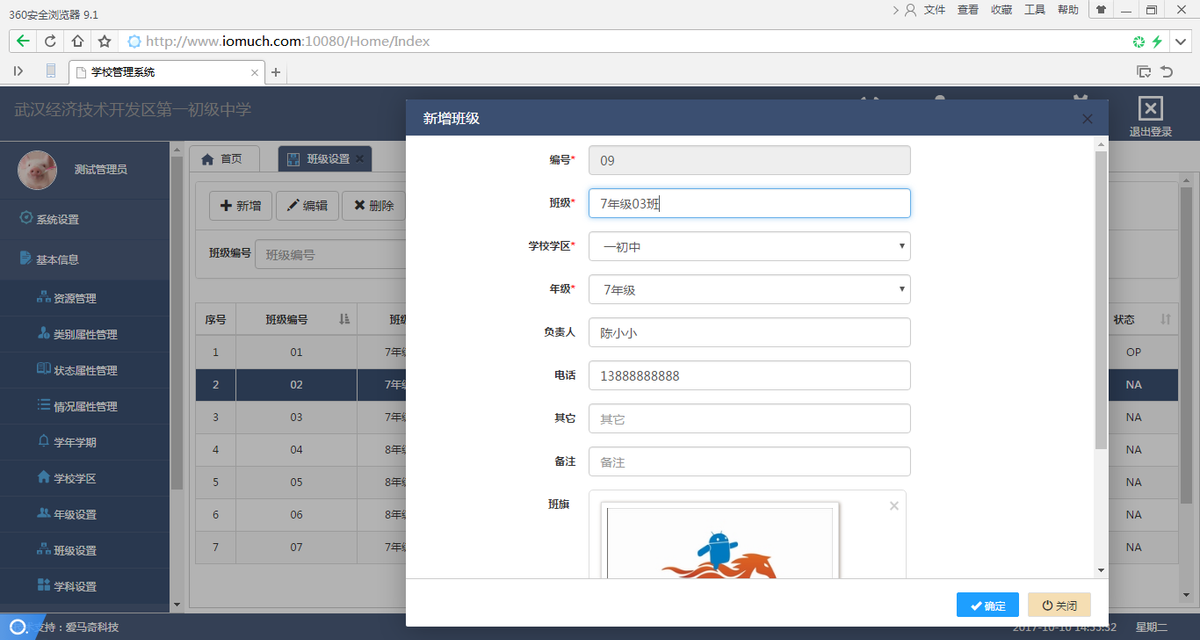Open the tab list icon
This screenshot has width=1200, height=640.
coord(1144,71)
